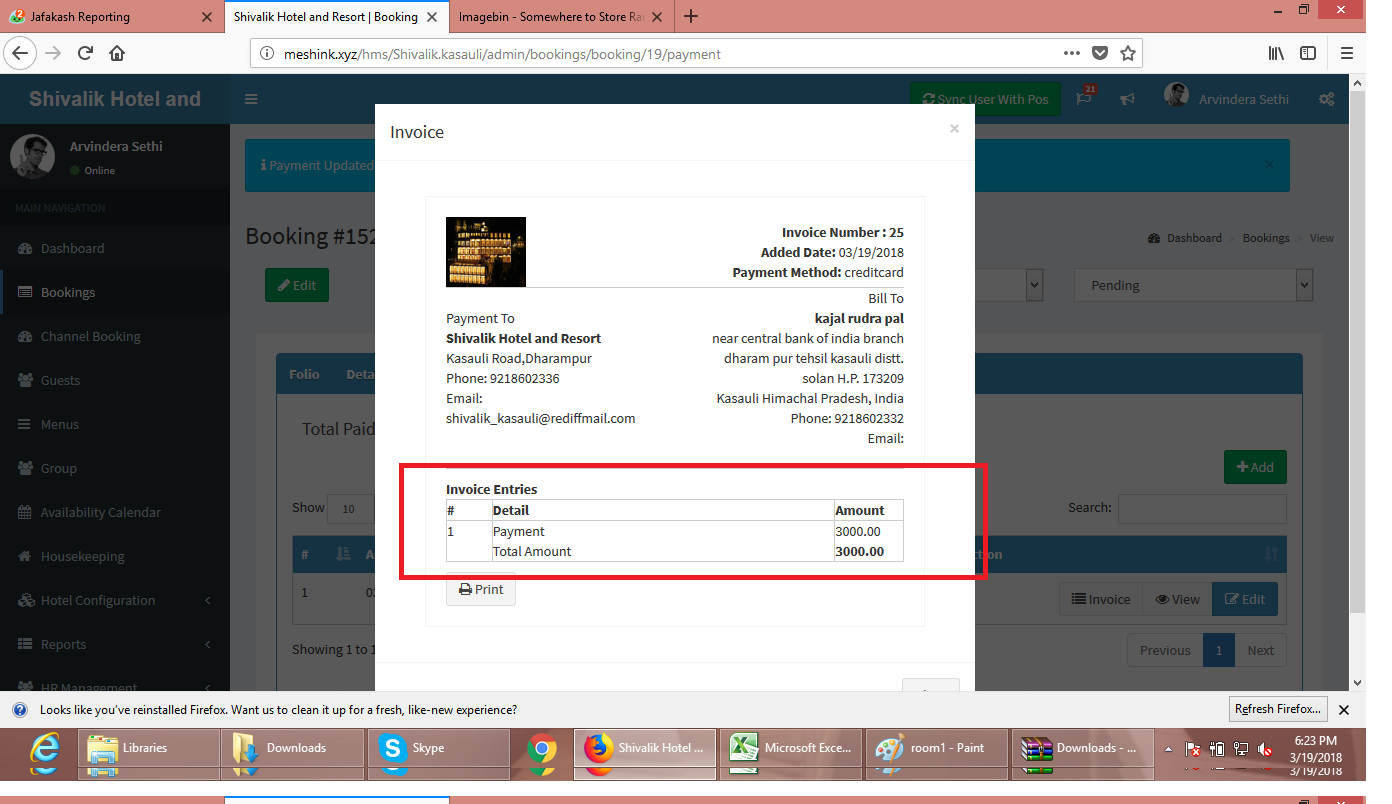Open Bookings in sidebar
Image resolution: width=1392 pixels, height=804 pixels.
[115, 292]
